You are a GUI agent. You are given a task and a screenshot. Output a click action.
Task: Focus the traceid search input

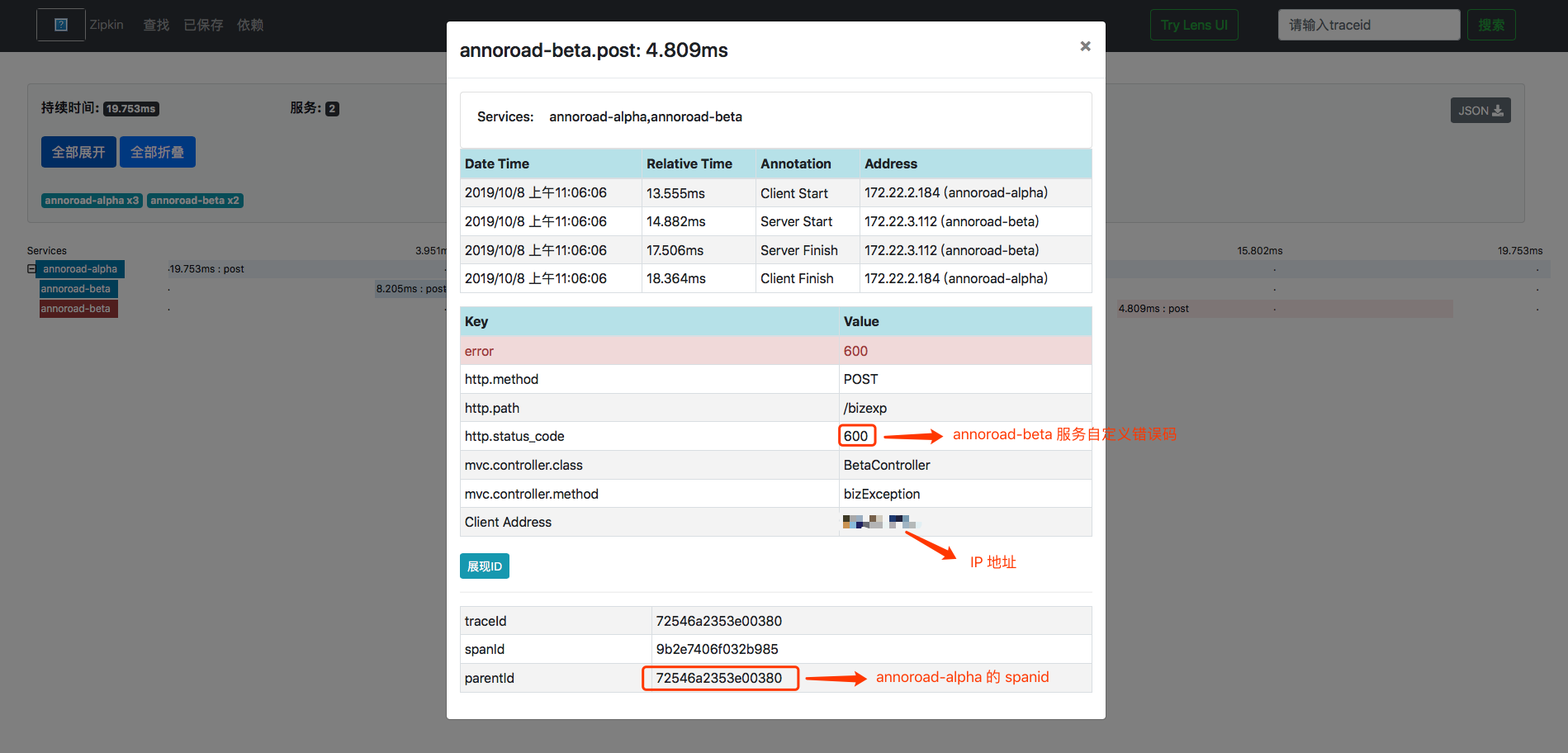[x=1369, y=25]
